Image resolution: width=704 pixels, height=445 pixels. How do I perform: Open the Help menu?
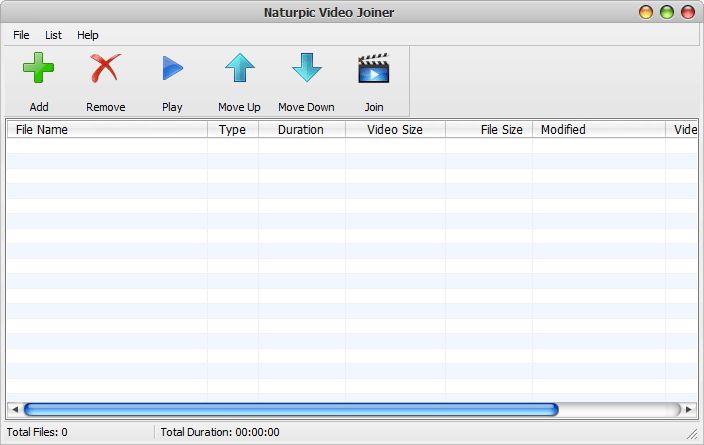click(88, 35)
